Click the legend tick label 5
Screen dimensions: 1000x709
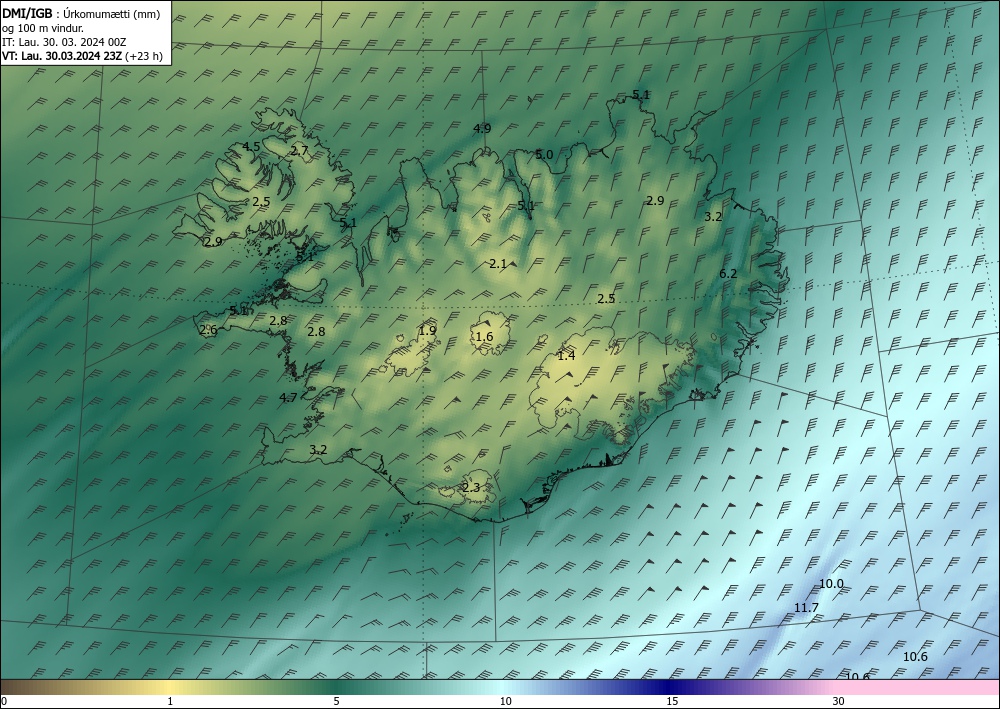(336, 701)
